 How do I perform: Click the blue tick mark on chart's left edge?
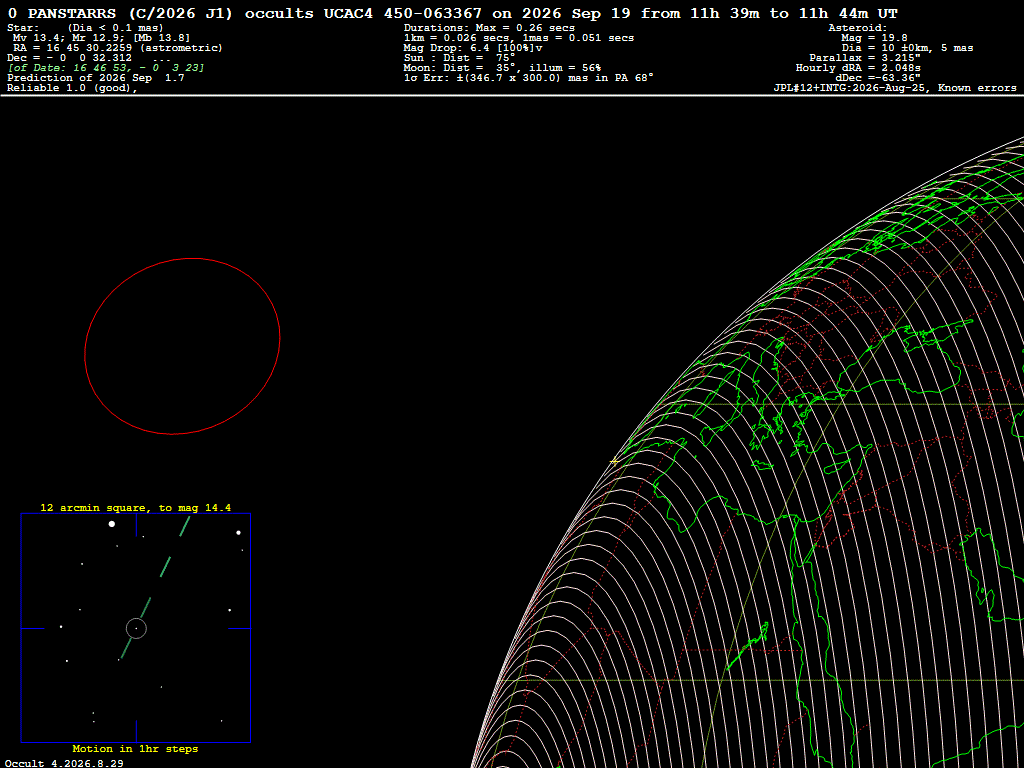pos(33,628)
